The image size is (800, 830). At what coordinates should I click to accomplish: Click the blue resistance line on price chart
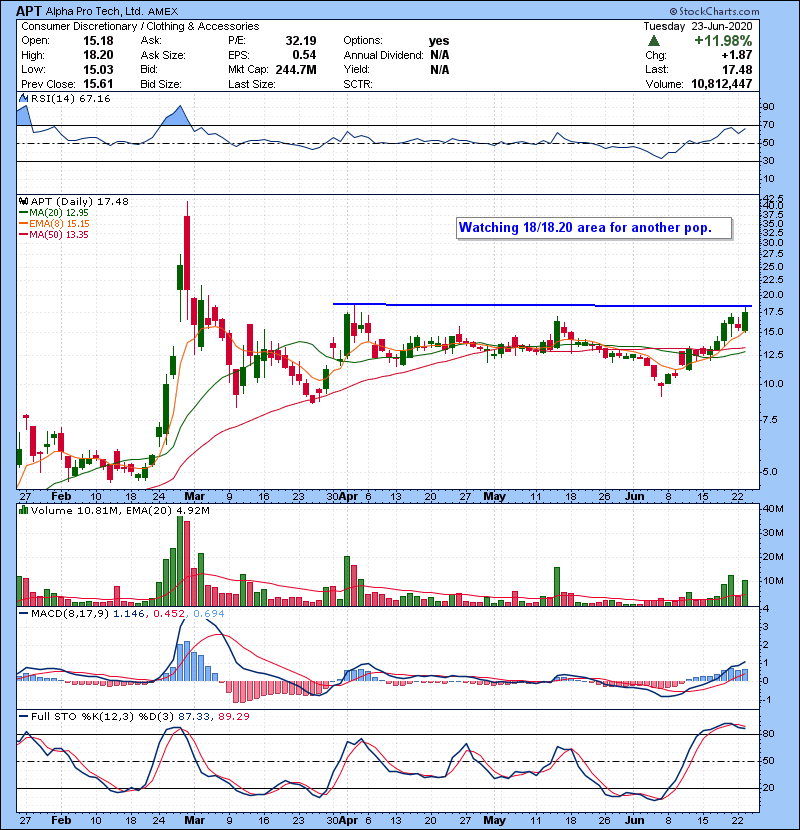pyautogui.click(x=542, y=305)
